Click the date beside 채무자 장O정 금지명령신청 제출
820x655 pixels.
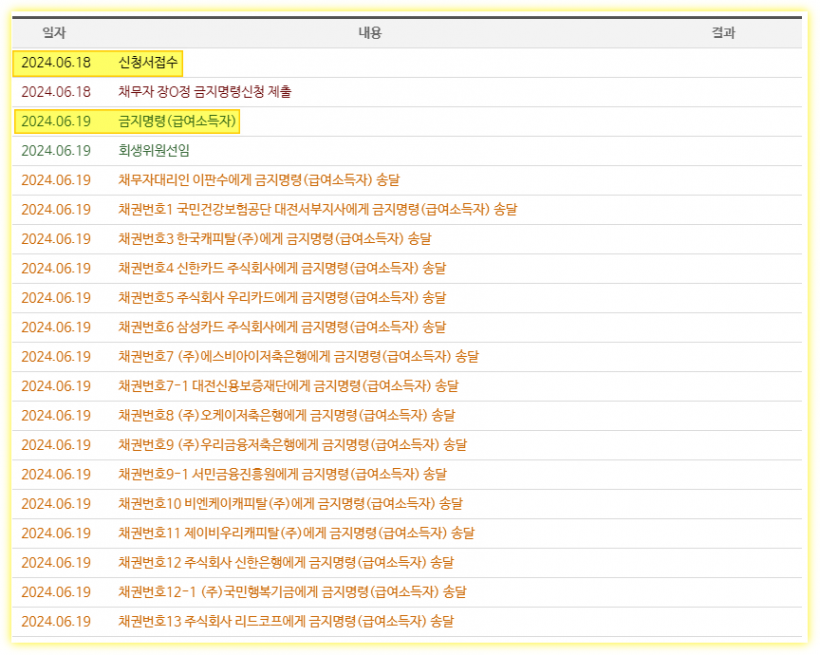click(56, 92)
